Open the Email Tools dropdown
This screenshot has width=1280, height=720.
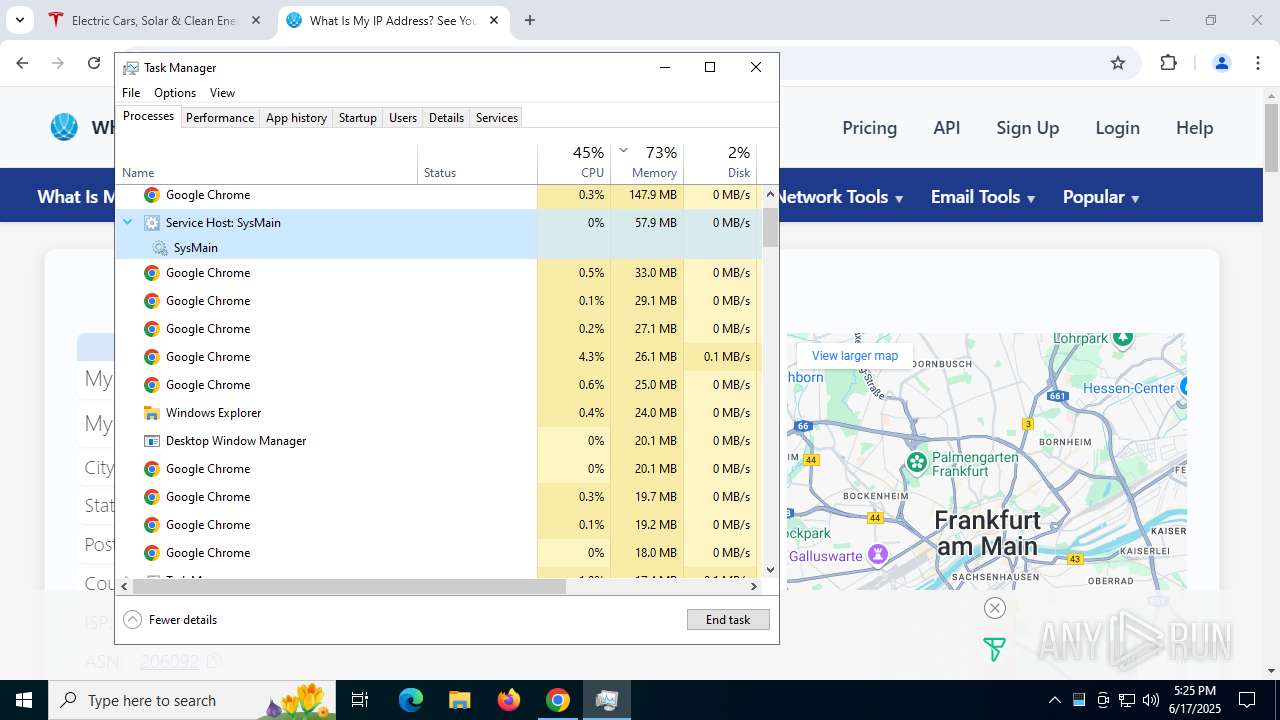click(x=983, y=197)
